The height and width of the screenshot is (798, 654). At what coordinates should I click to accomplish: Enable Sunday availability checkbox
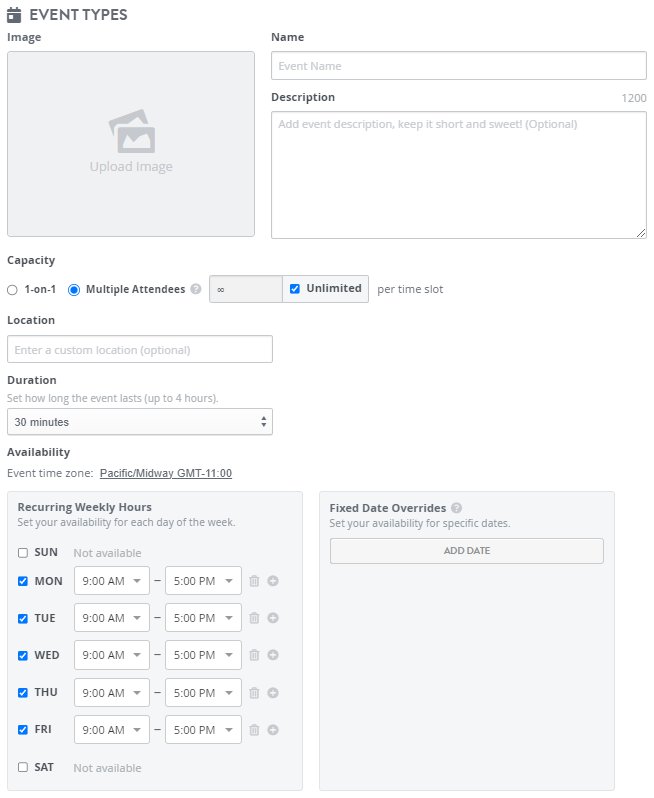click(x=23, y=553)
